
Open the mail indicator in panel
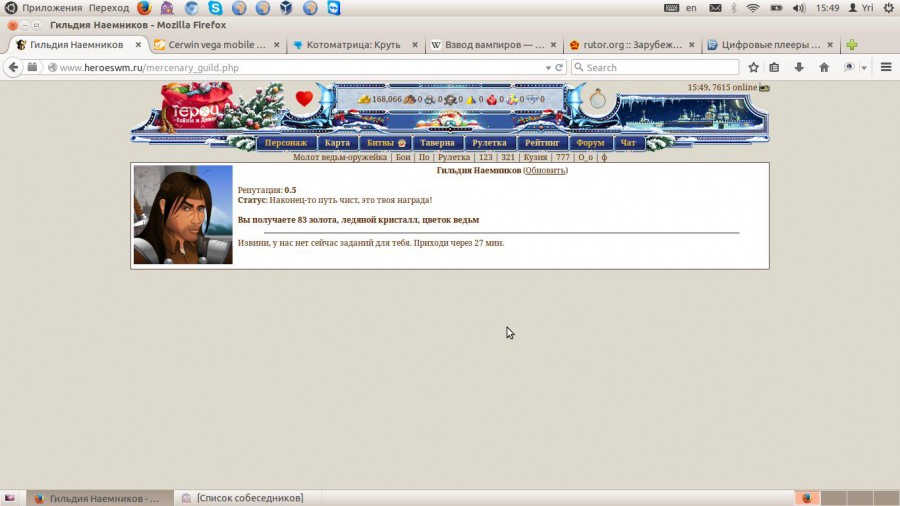click(x=715, y=7)
